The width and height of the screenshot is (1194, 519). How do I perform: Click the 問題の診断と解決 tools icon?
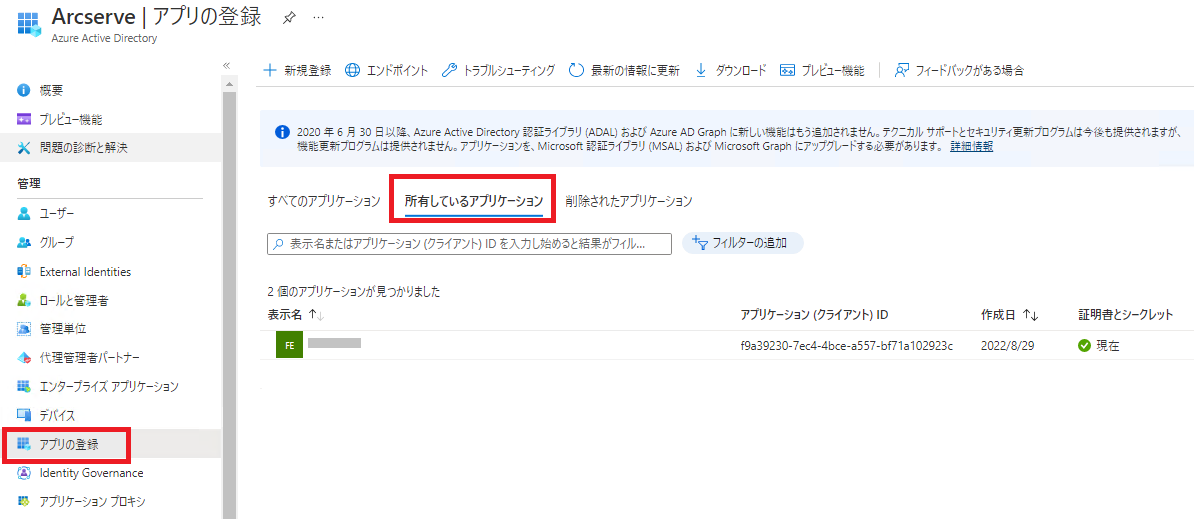coord(24,148)
